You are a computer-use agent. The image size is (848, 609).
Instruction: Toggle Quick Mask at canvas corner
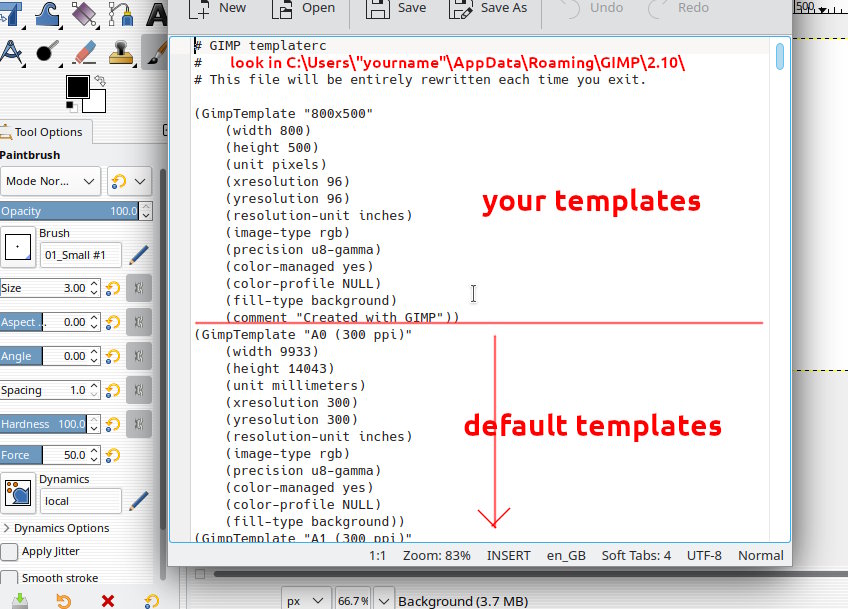(x=200, y=574)
